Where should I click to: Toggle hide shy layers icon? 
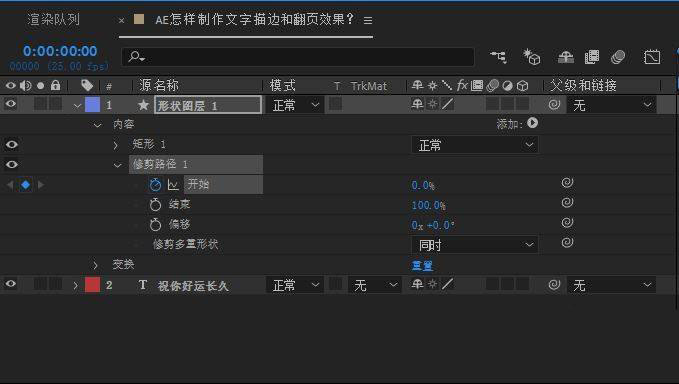pos(566,57)
